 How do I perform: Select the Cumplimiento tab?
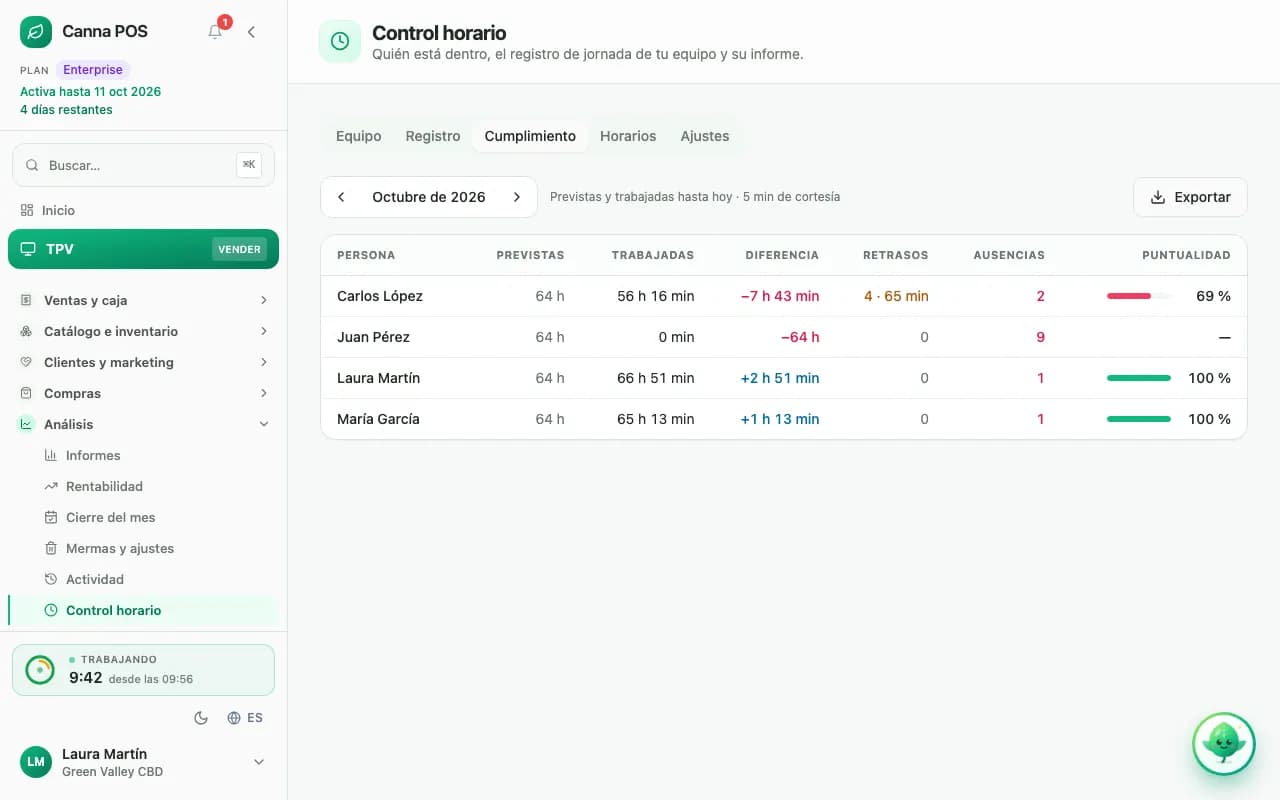tap(530, 136)
